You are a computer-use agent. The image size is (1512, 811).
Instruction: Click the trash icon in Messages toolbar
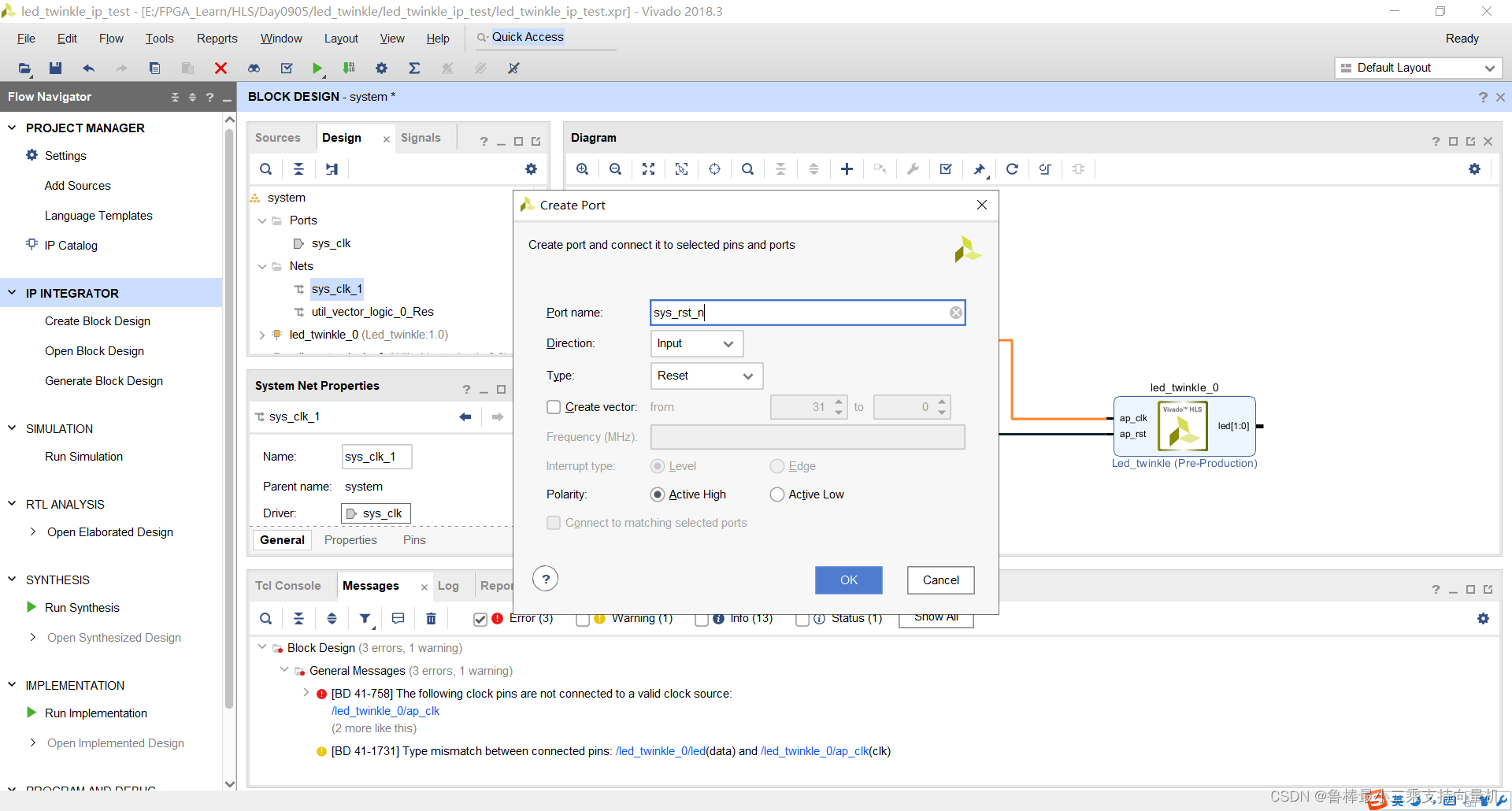pos(431,619)
